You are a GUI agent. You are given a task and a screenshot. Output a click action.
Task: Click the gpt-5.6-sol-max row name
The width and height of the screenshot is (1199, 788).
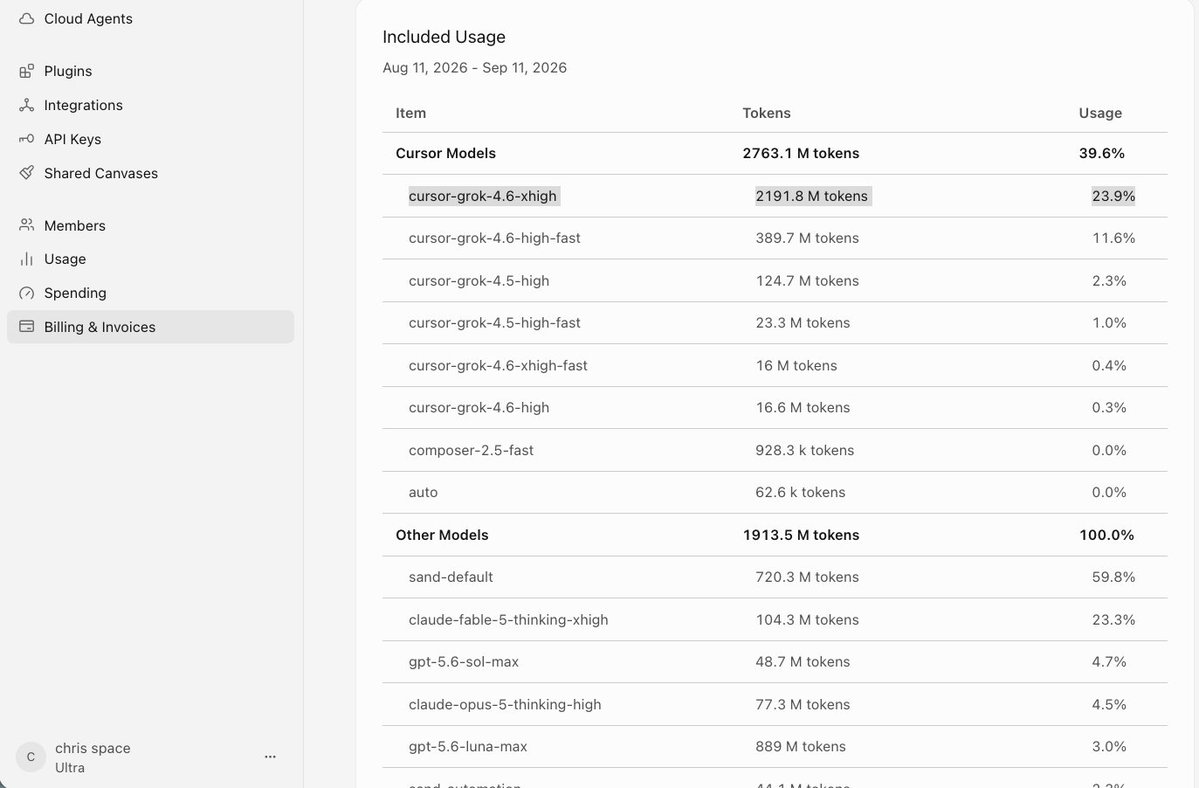pos(463,662)
